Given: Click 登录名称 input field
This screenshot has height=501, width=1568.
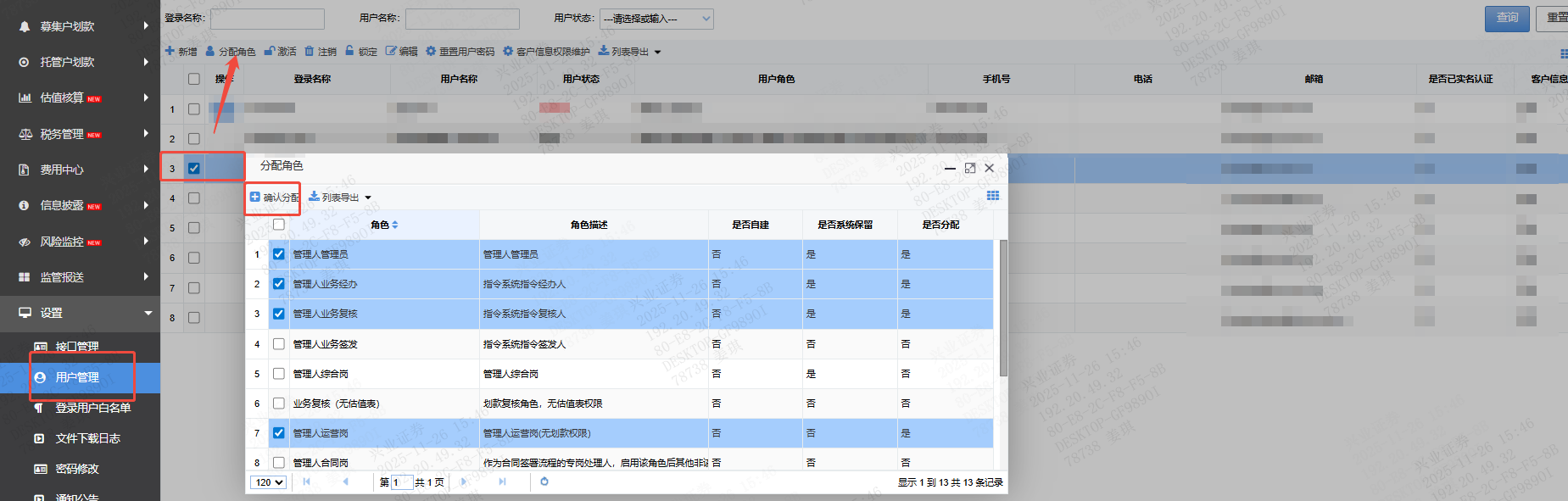Looking at the screenshot, I should (267, 19).
